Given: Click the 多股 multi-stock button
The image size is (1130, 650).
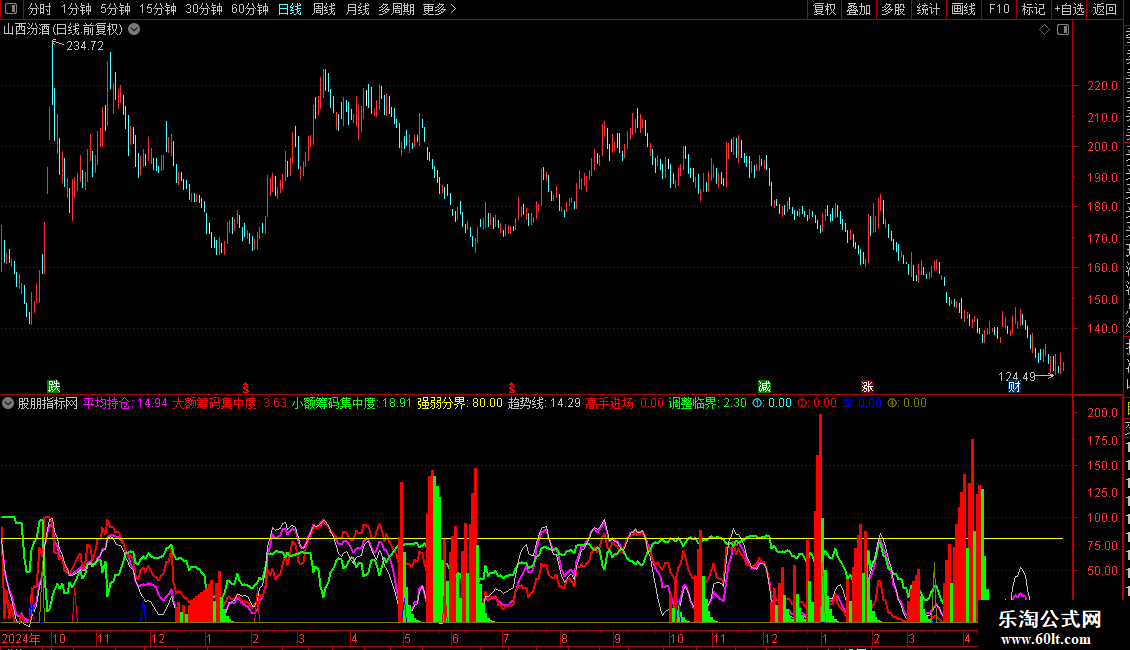Looking at the screenshot, I should pos(894,9).
